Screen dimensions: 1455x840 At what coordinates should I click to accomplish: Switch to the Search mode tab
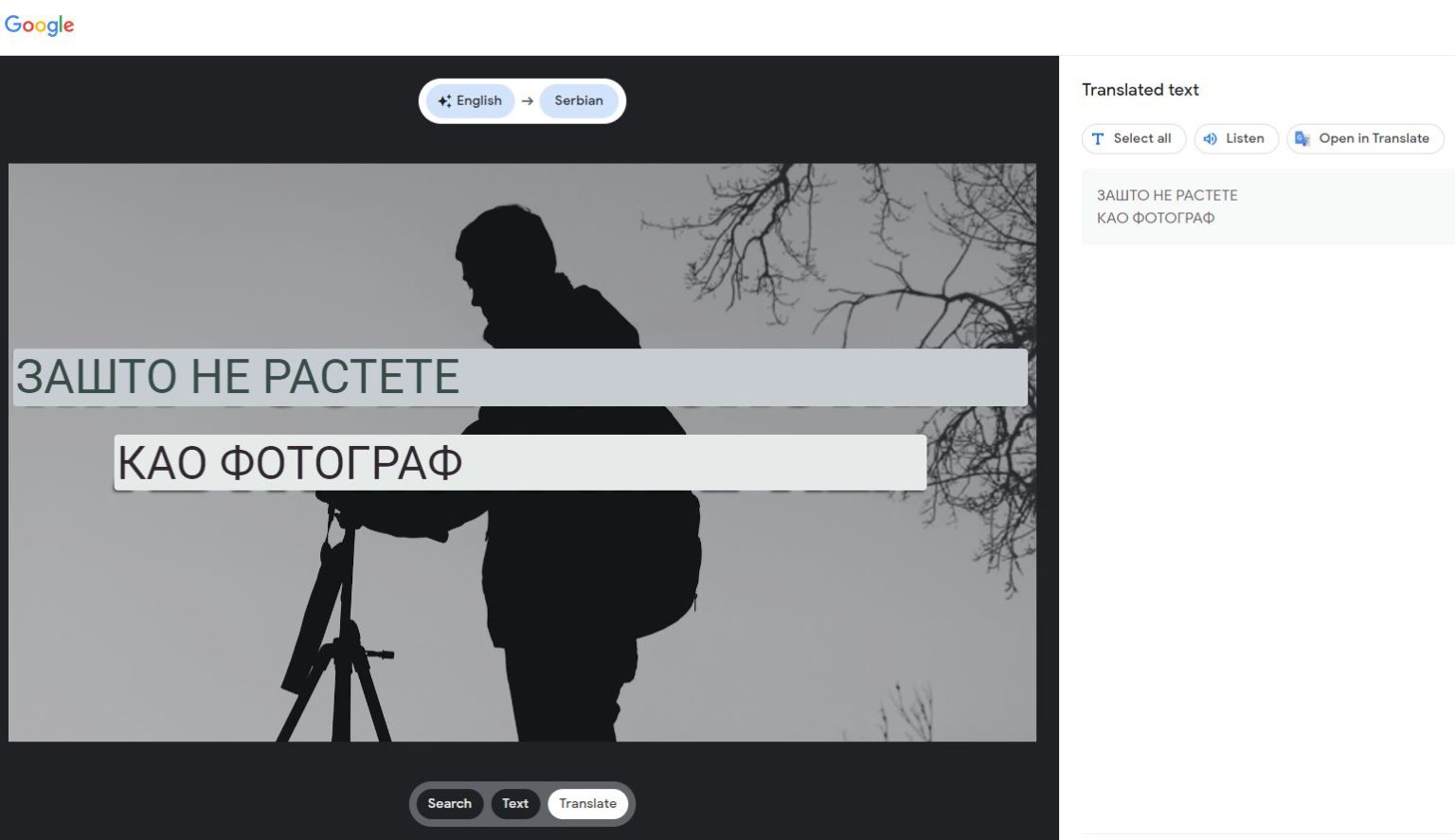[449, 804]
